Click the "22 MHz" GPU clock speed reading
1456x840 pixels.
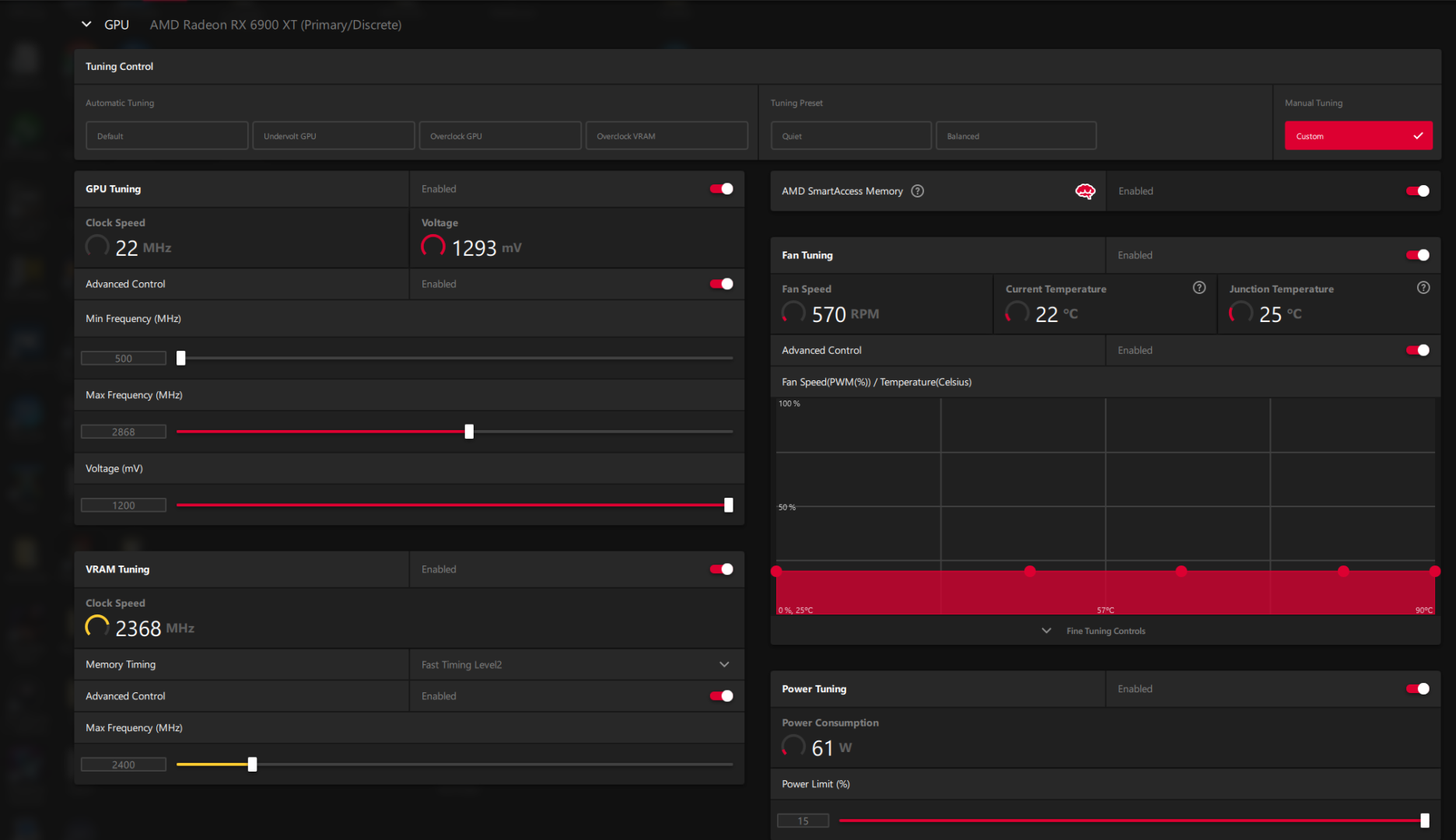(143, 248)
